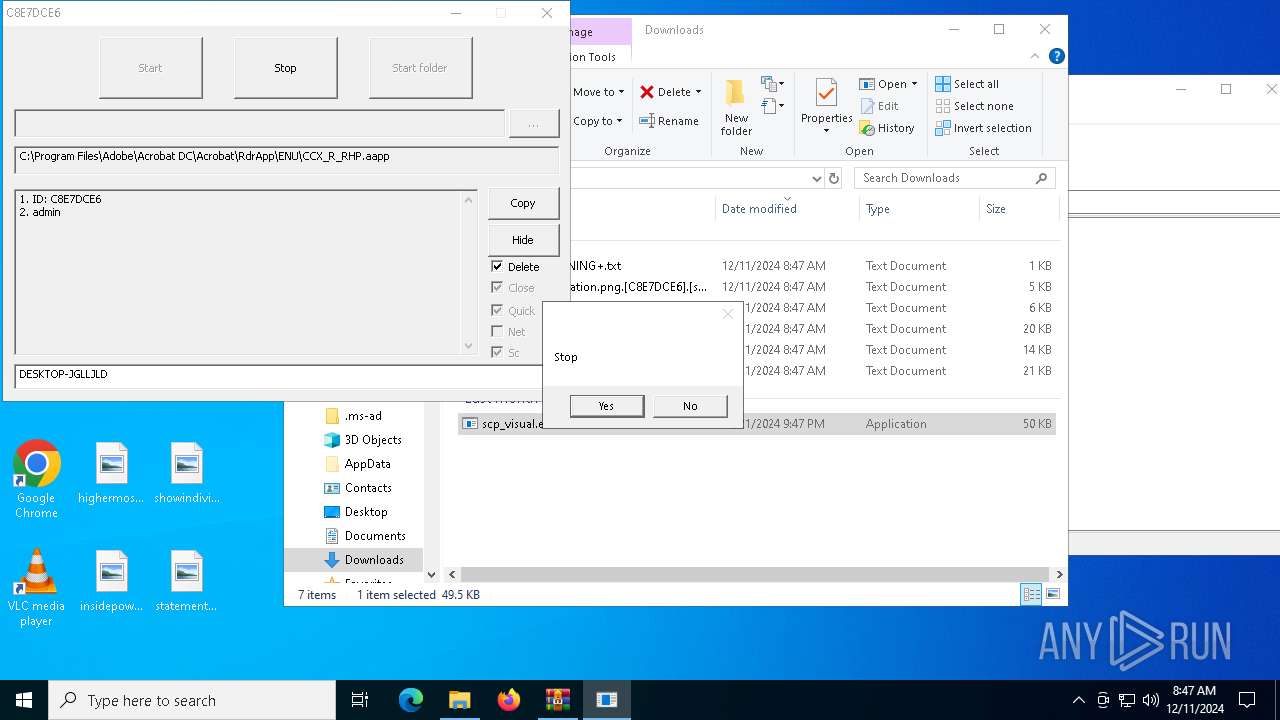This screenshot has height=720, width=1280.
Task: Switch Explorer to large icons view
Action: click(1053, 595)
